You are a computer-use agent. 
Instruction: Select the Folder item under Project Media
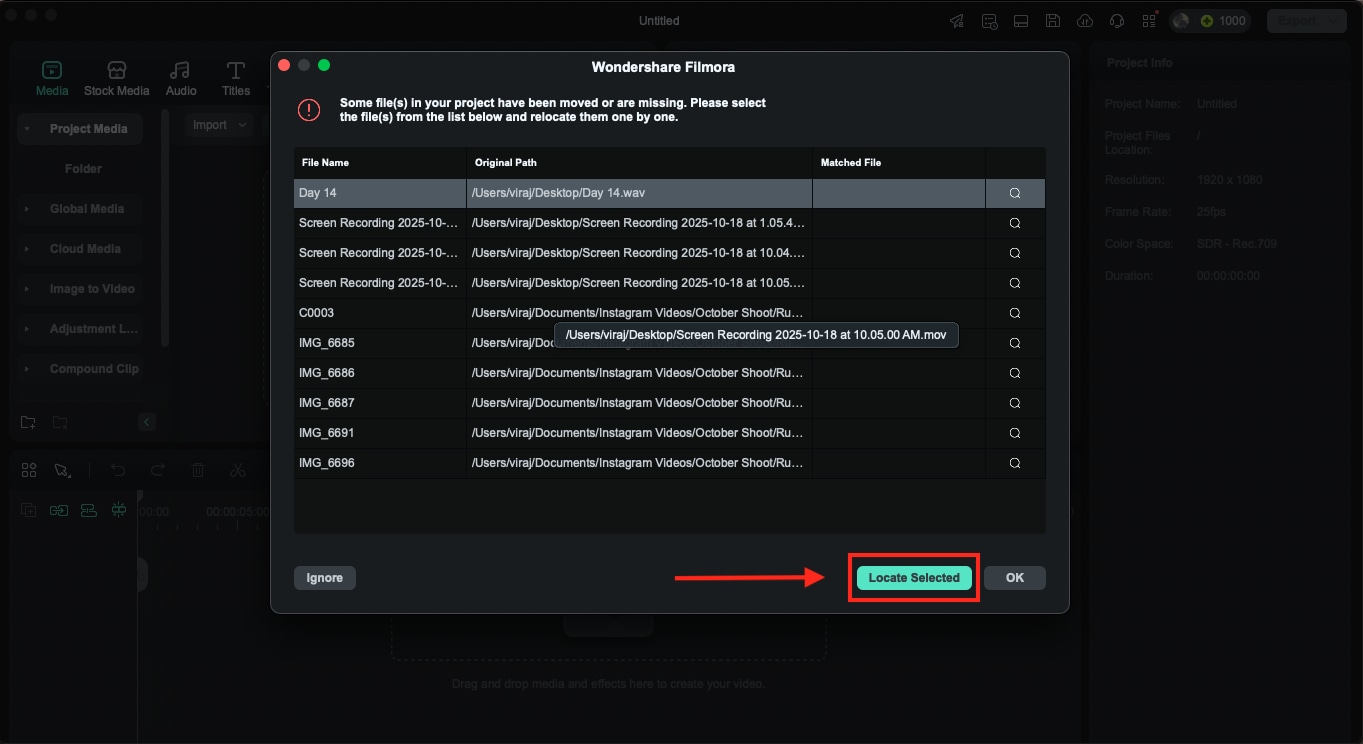[83, 169]
